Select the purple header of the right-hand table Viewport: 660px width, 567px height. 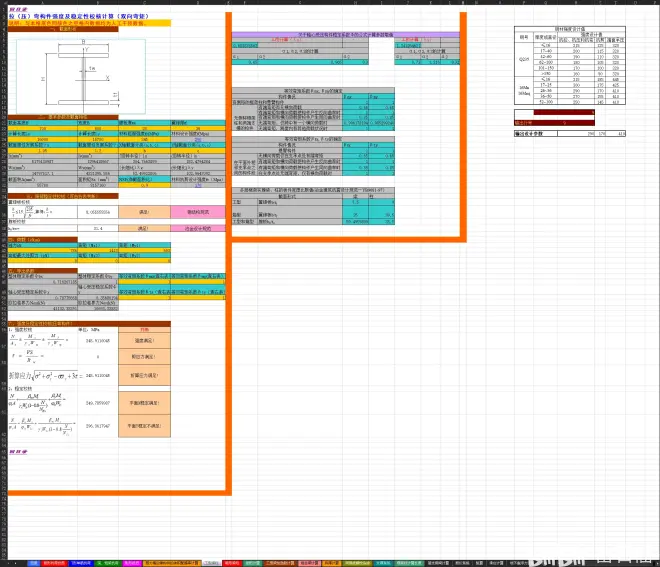[x=345, y=35]
